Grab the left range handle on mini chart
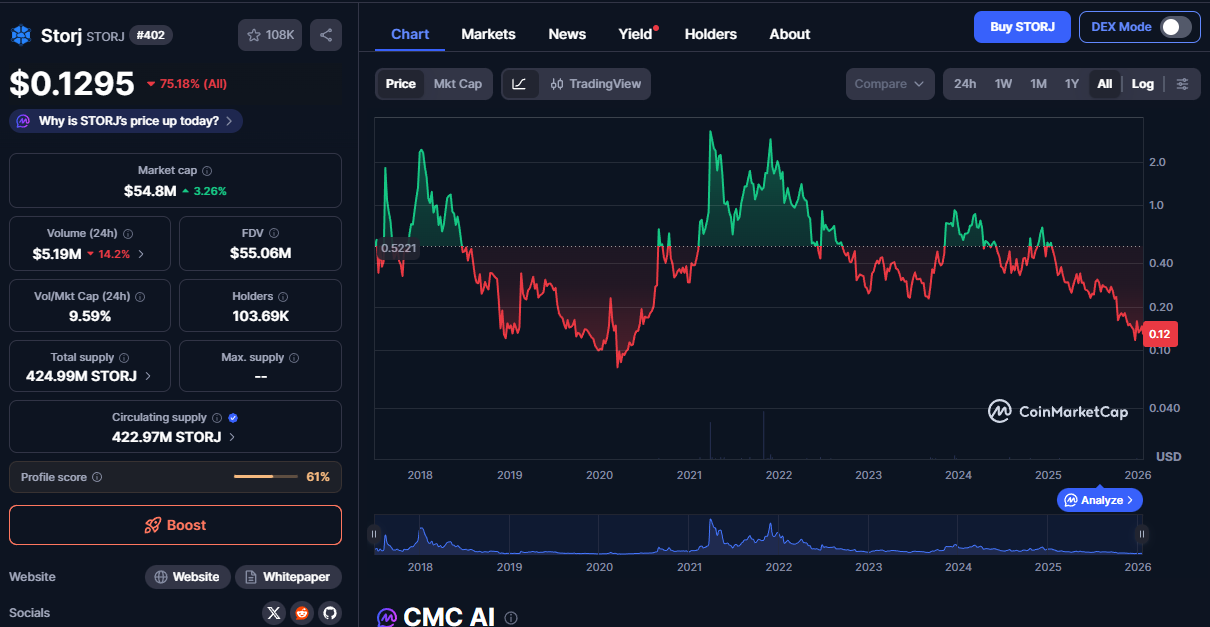The width and height of the screenshot is (1210, 627). point(374,534)
